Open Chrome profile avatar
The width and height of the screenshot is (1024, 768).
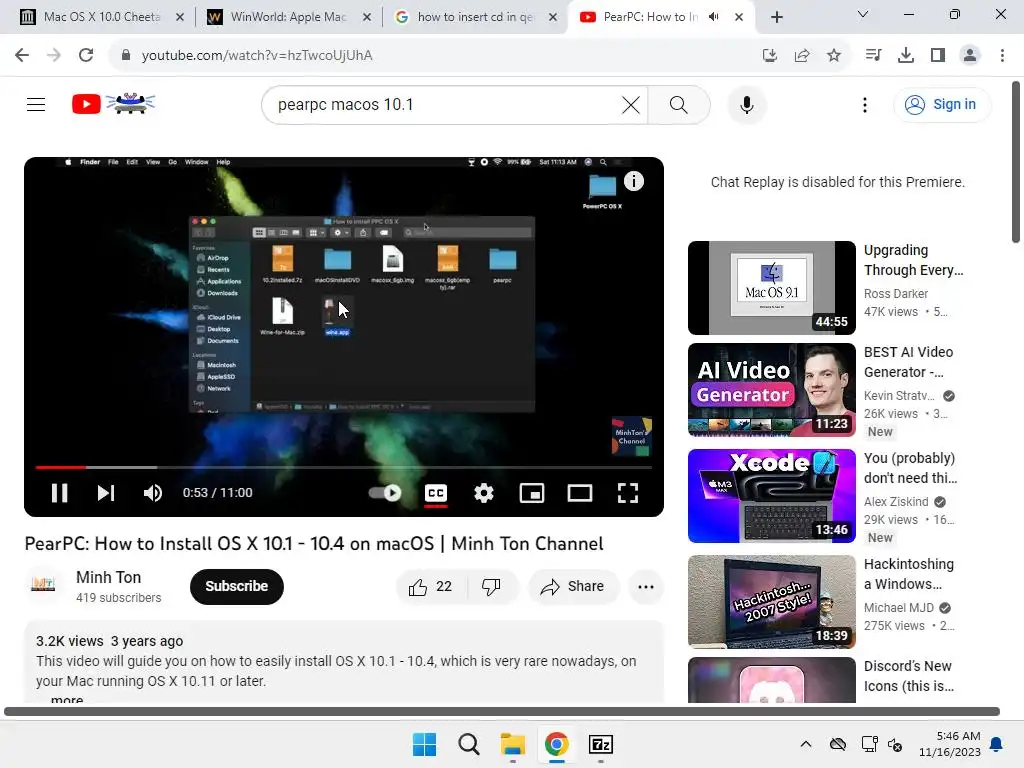(970, 56)
